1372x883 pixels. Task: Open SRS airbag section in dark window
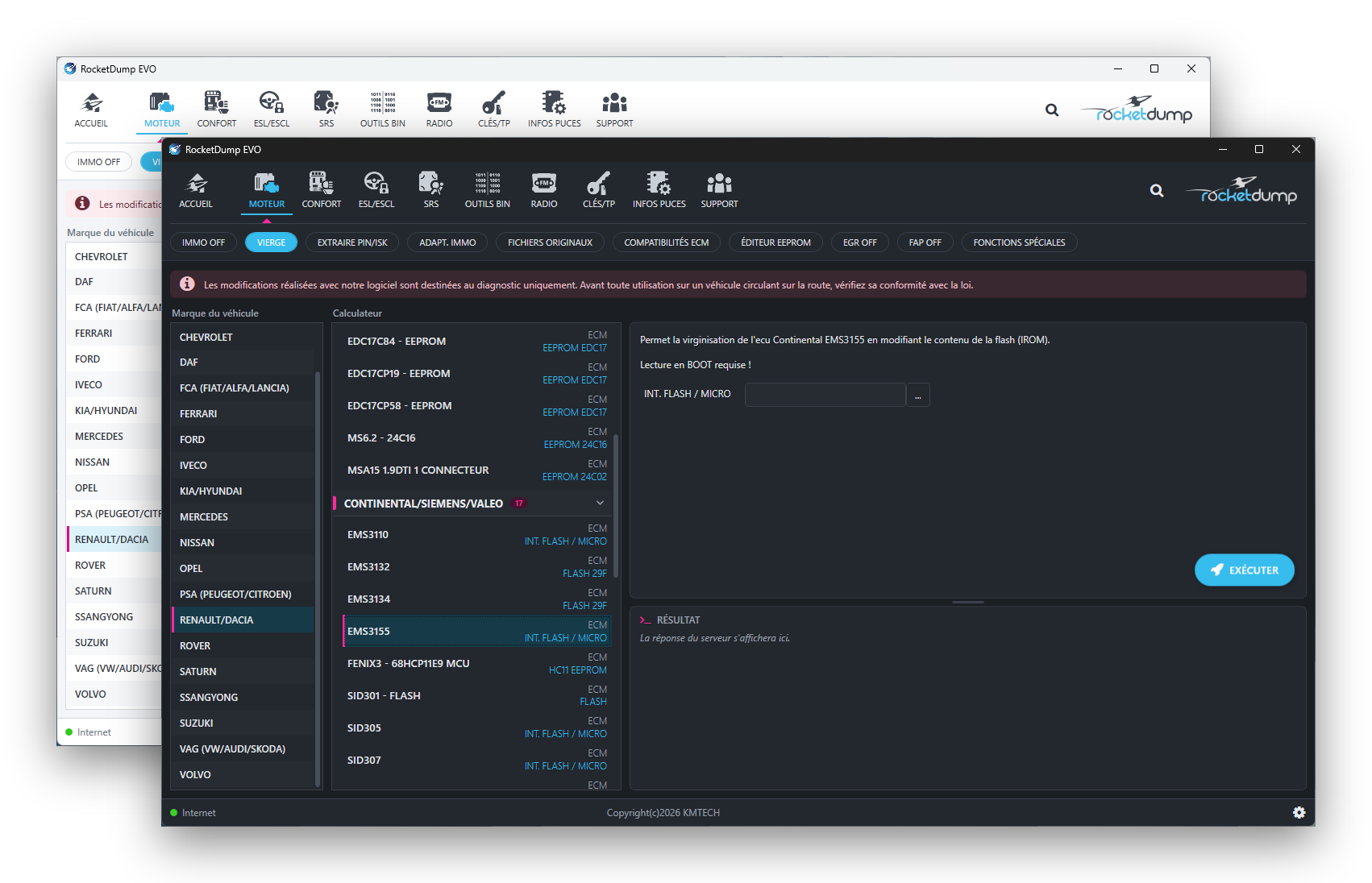(431, 190)
